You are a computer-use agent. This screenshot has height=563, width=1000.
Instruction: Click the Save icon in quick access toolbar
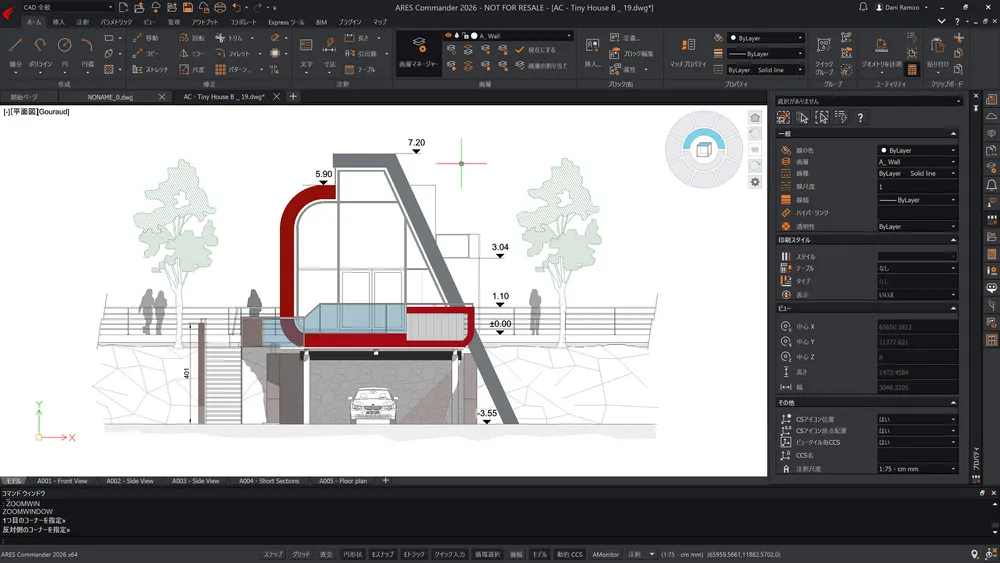click(x=188, y=8)
